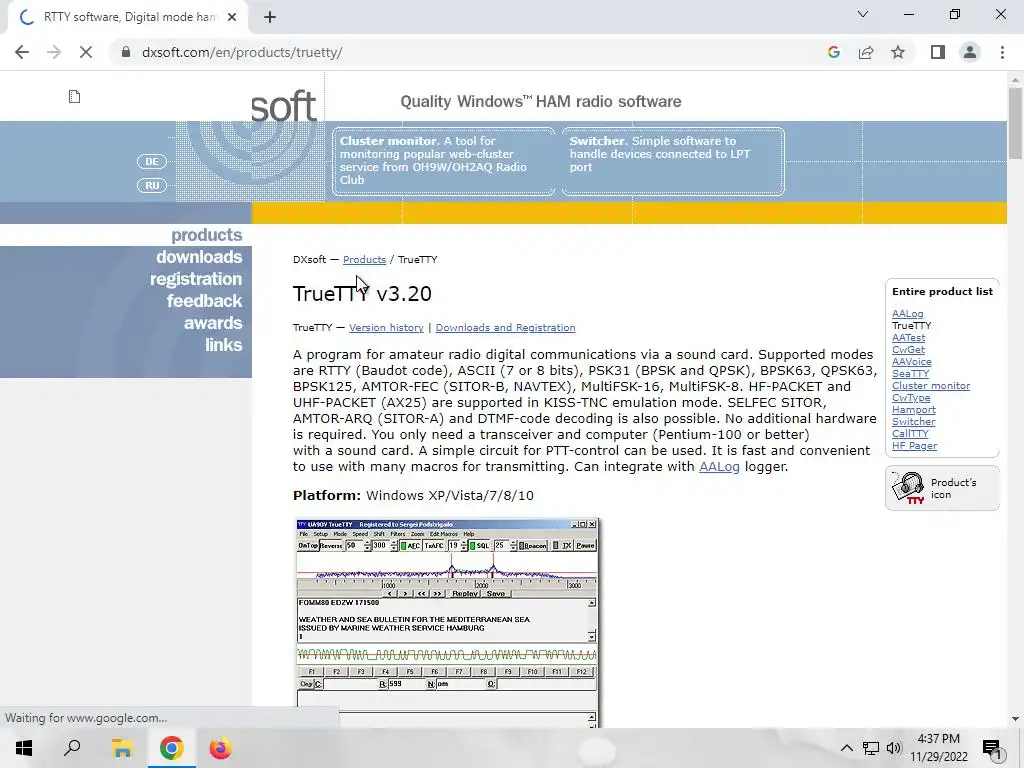
Task: Show hidden system tray icons
Action: (846, 748)
